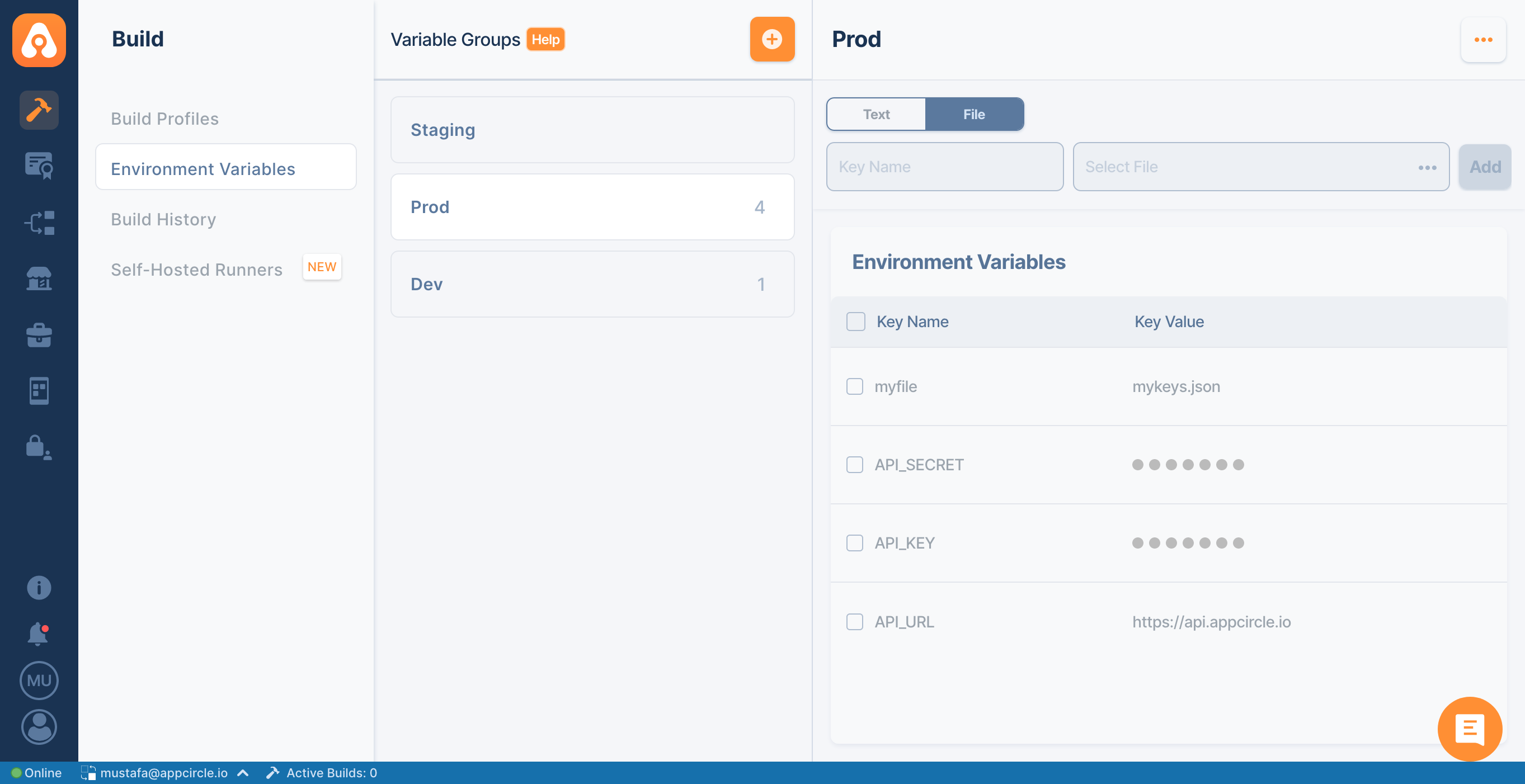Click the orange Help badge

click(x=545, y=40)
